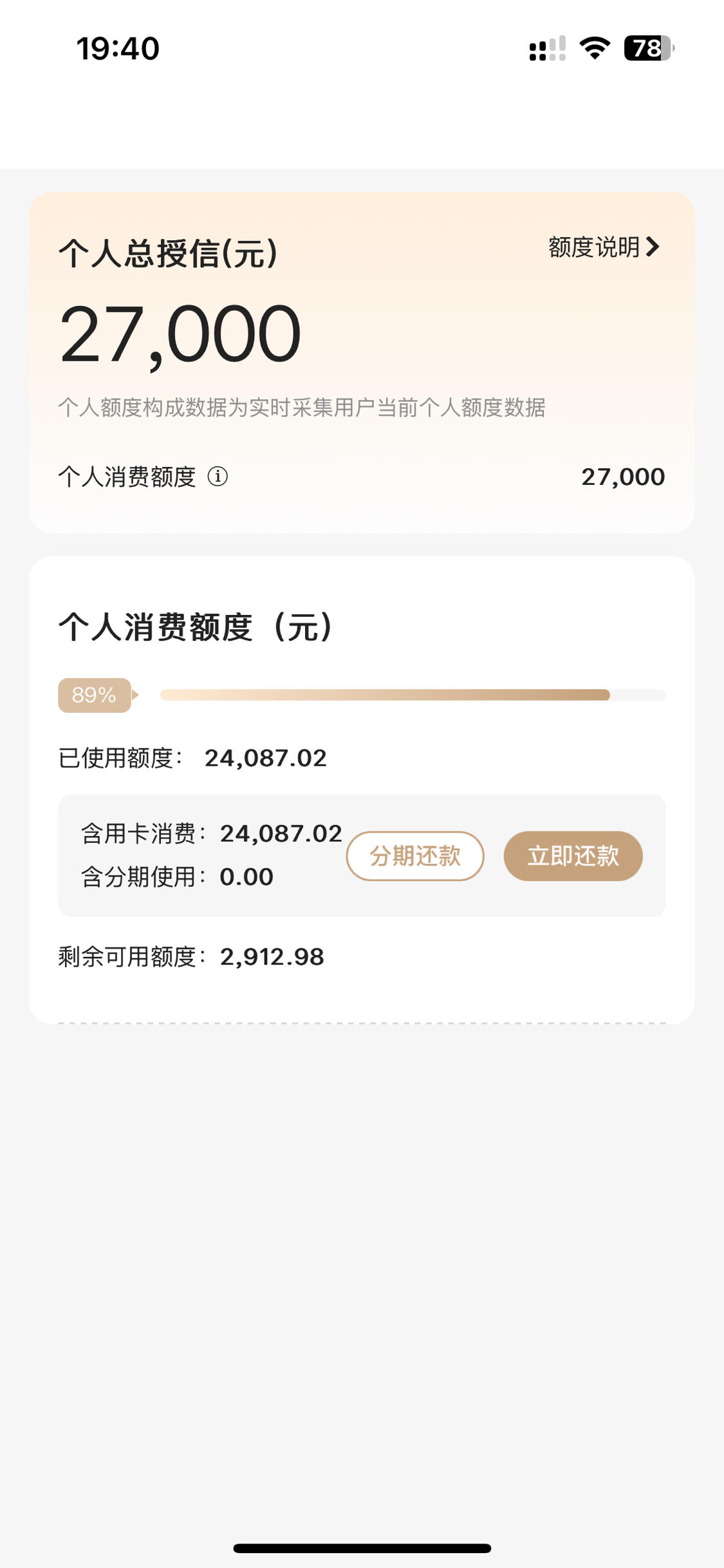Tap the 立即还款 button
Screen dimensions: 724x1568
(x=573, y=856)
